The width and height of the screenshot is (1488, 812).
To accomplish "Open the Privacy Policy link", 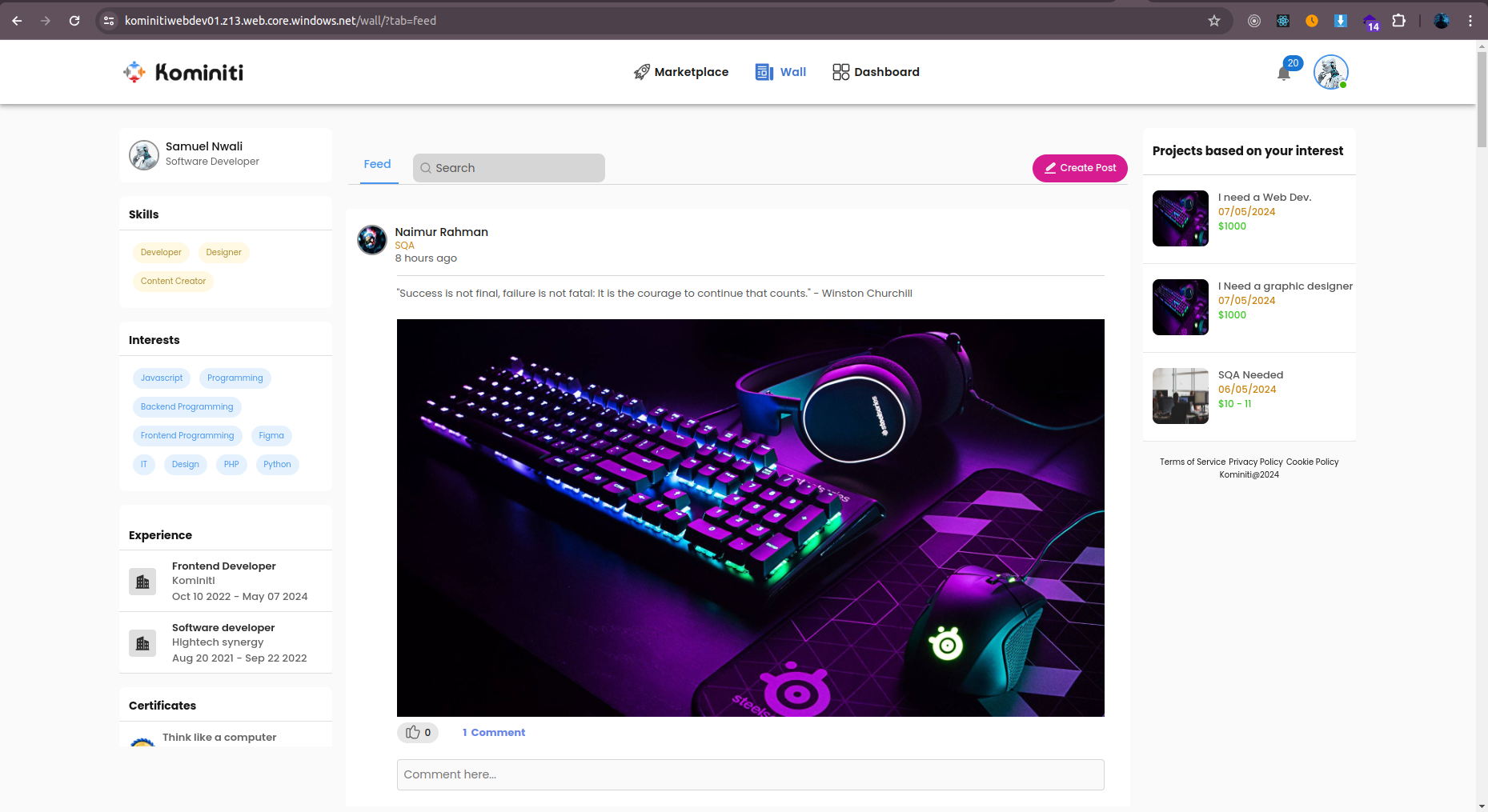I will [x=1256, y=462].
